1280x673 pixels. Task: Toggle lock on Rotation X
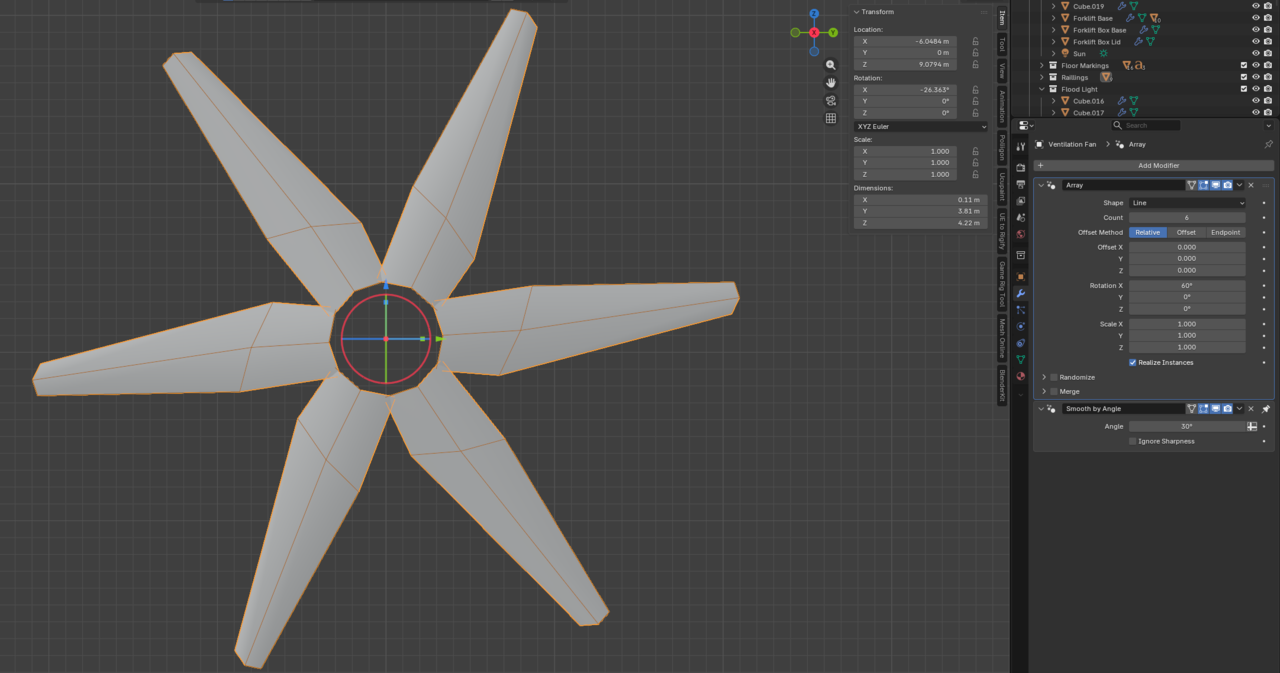pos(975,89)
